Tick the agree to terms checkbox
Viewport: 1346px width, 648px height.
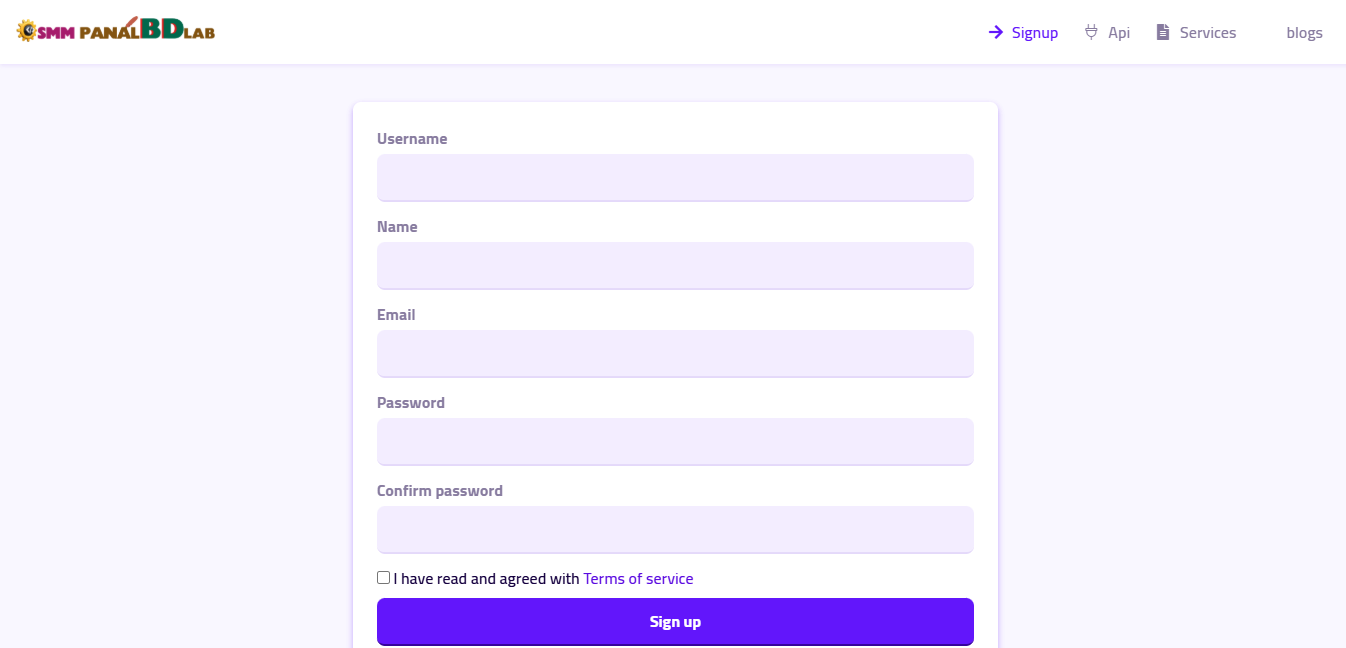tap(384, 577)
